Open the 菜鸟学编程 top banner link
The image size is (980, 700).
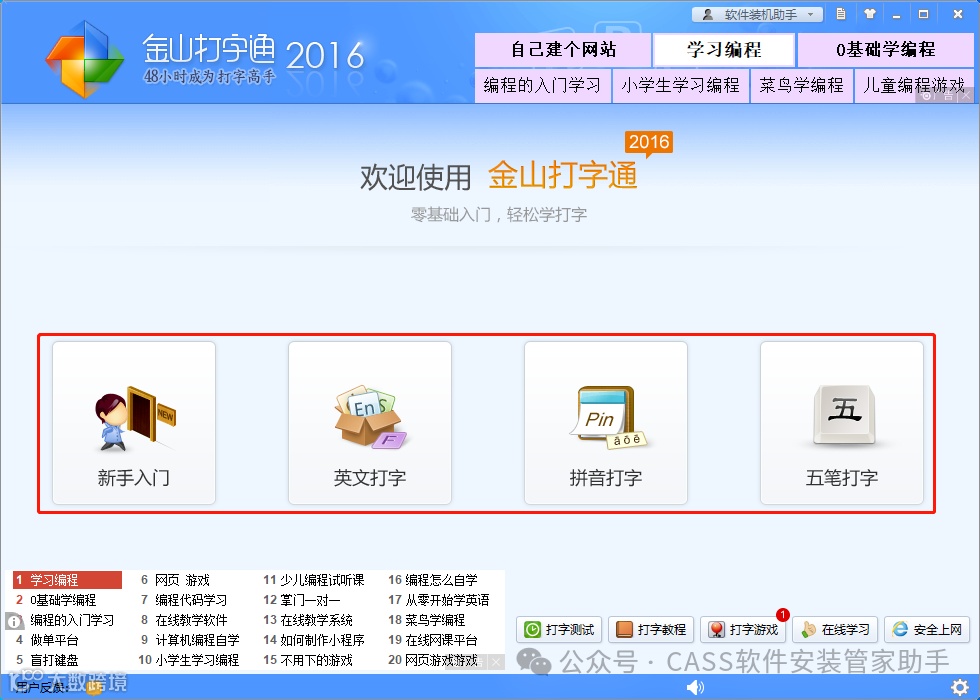tap(801, 85)
